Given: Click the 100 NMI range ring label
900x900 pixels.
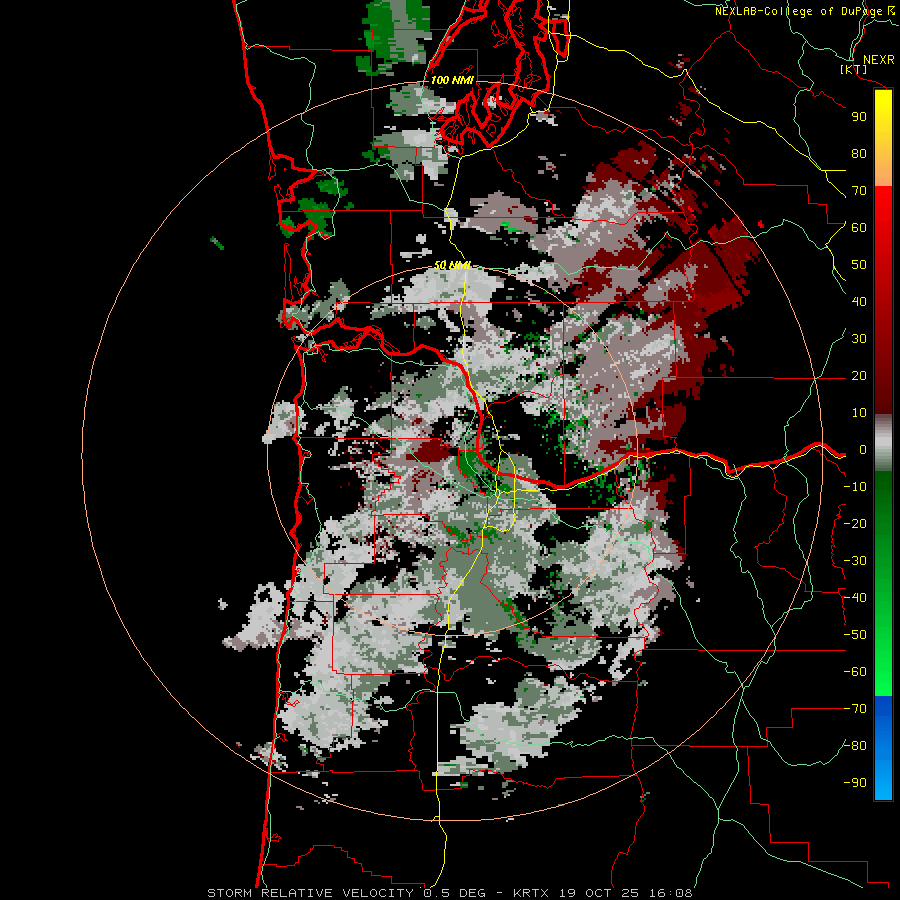Looking at the screenshot, I should pos(452,80).
